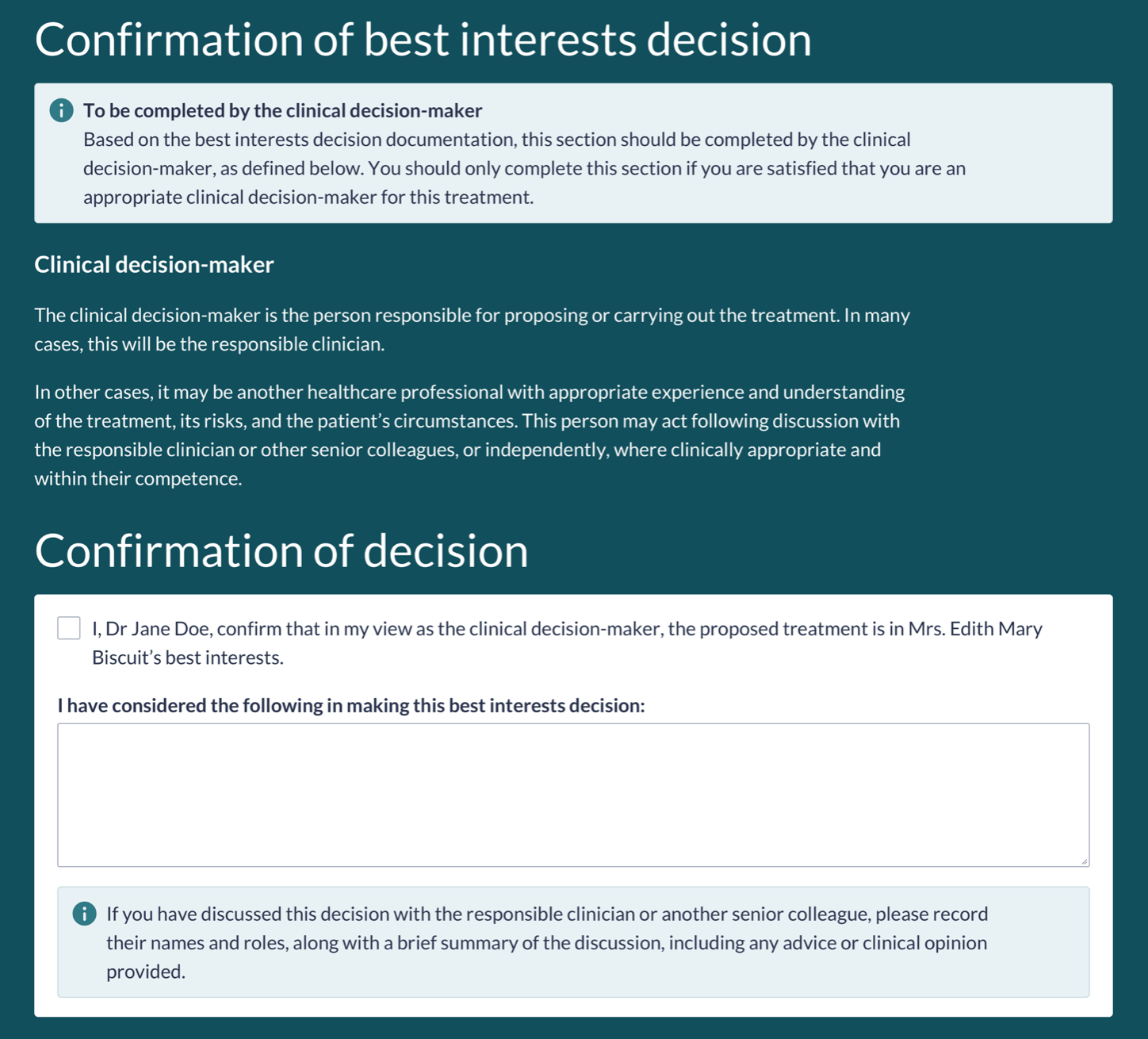Click the light blue notice box at the top

pyautogui.click(x=574, y=151)
